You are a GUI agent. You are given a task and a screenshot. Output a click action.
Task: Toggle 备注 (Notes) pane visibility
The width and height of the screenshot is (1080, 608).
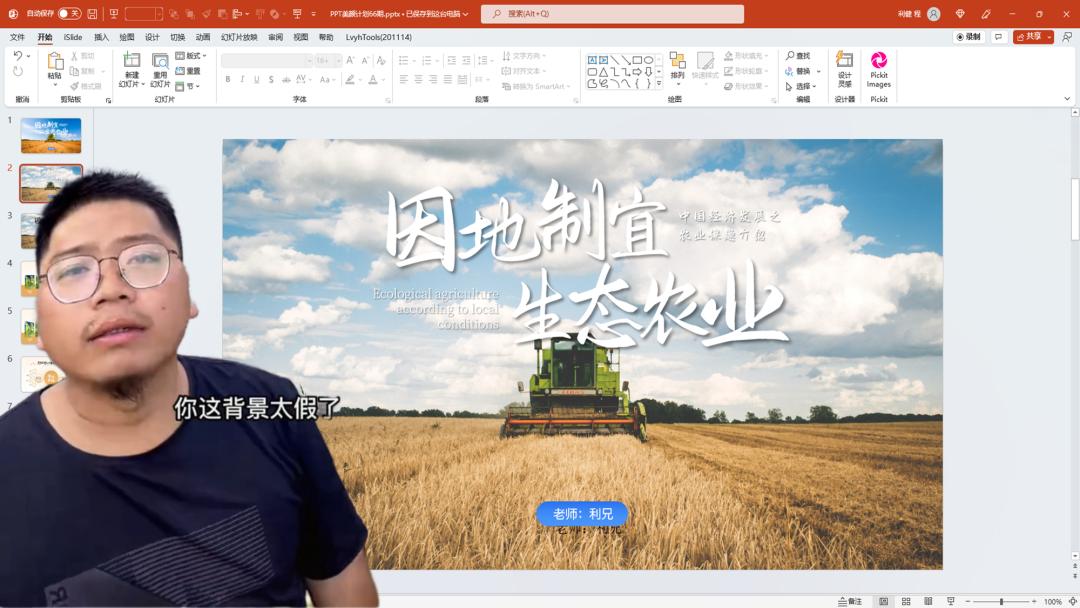(x=850, y=601)
